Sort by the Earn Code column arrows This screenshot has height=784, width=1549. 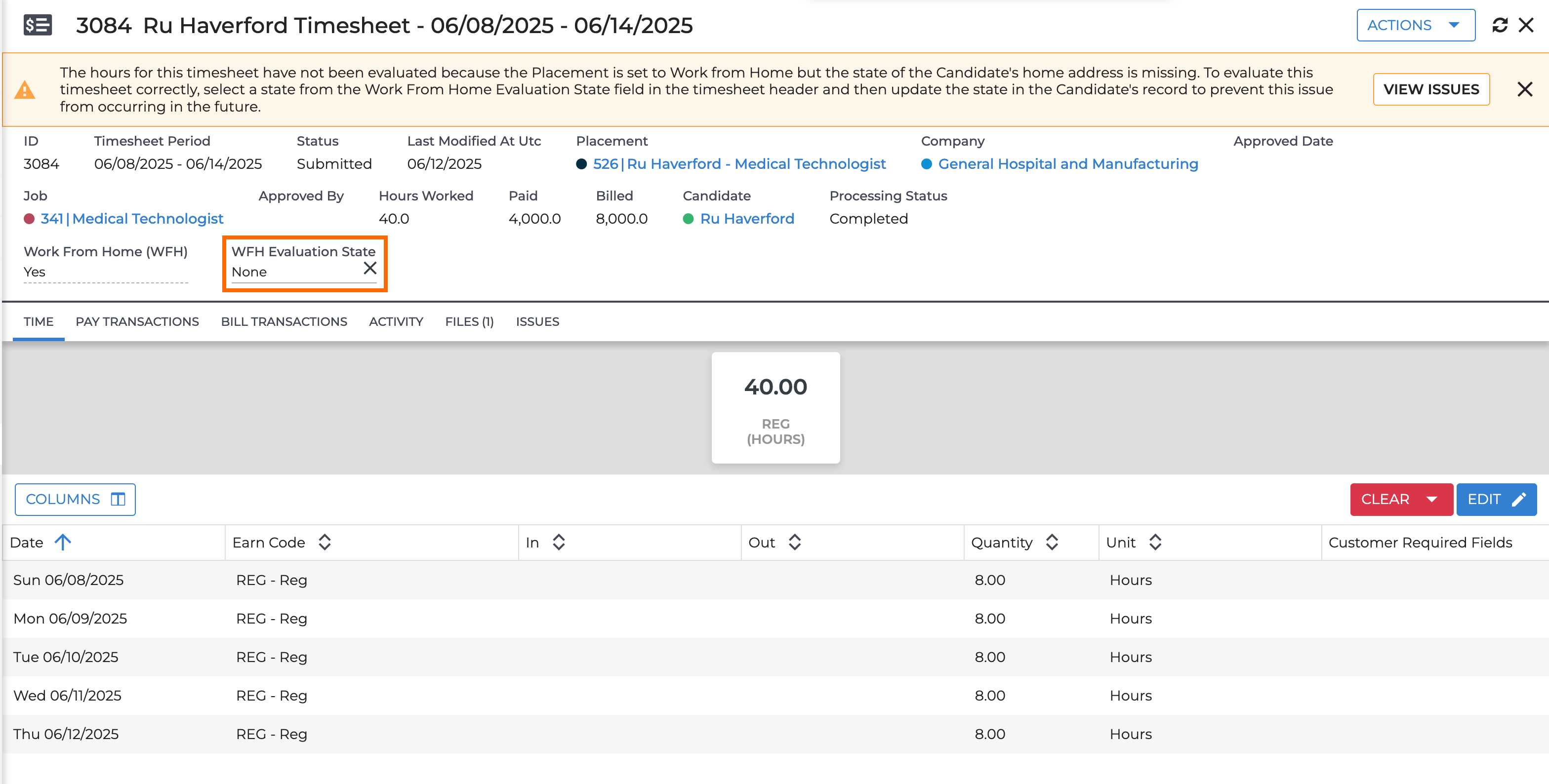(x=325, y=543)
